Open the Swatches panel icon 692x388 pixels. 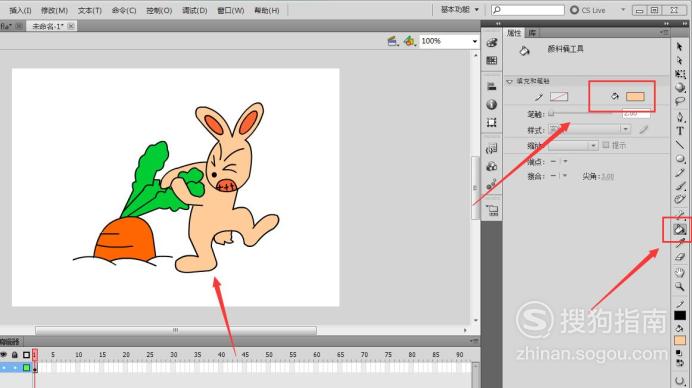coord(492,60)
